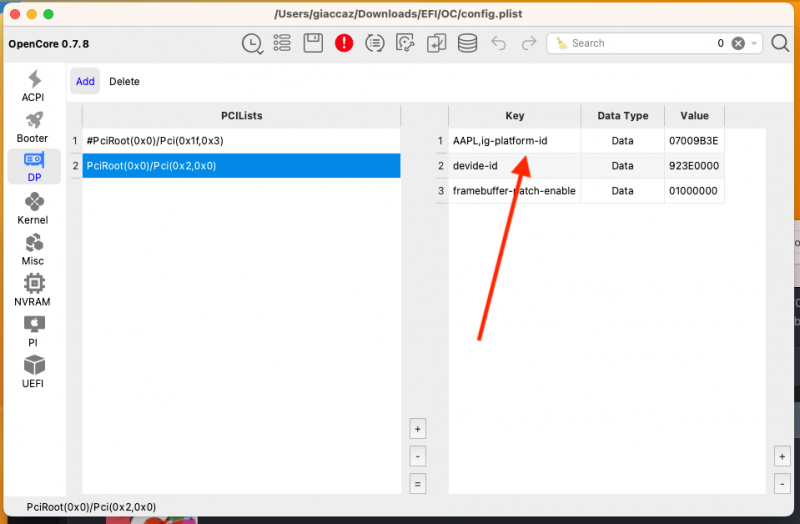Click the Key column header

coord(514,116)
